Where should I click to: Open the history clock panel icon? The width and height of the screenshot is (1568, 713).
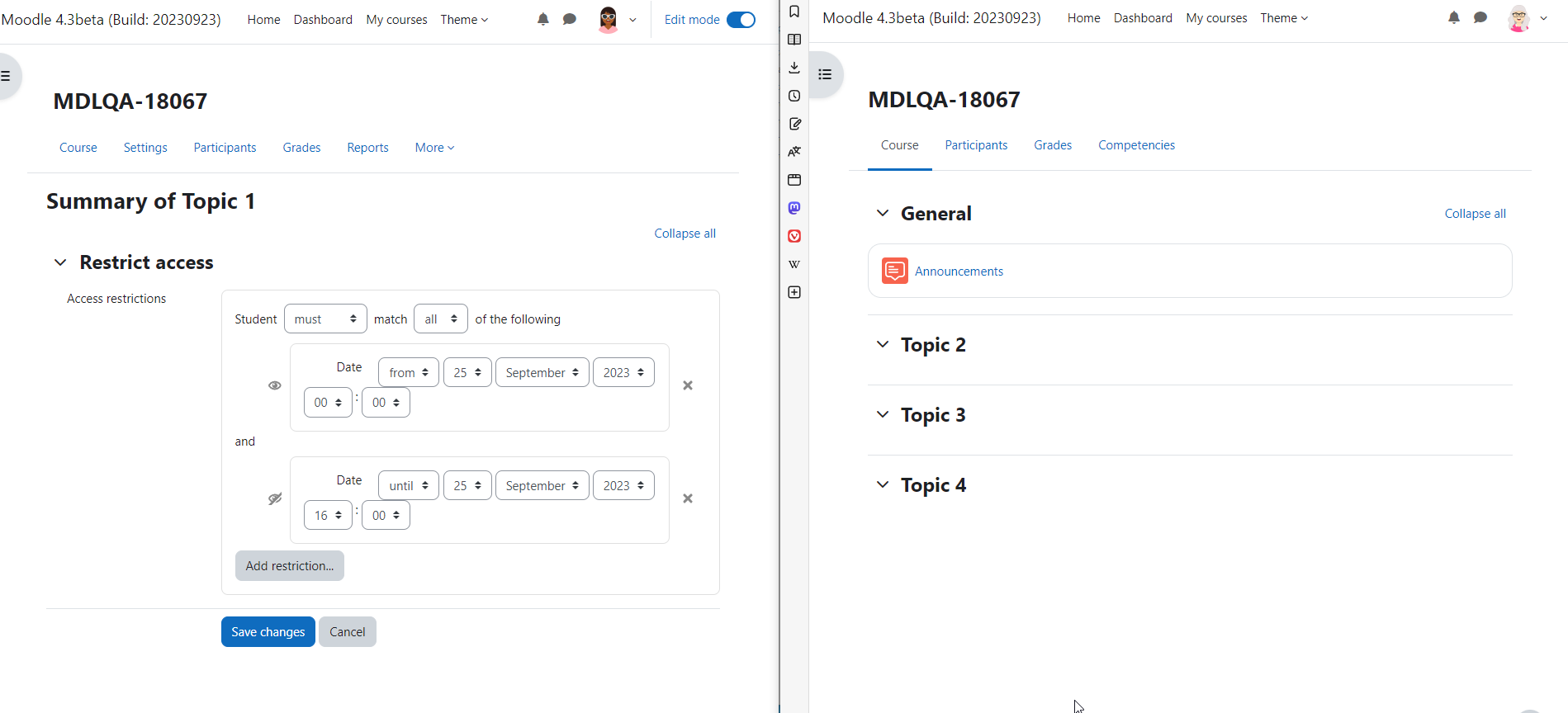794,96
